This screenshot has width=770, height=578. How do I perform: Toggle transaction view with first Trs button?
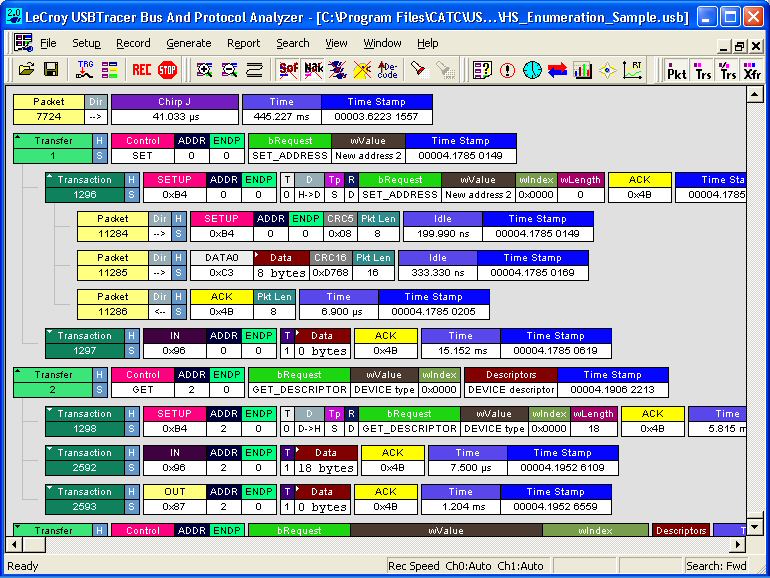[x=703, y=70]
